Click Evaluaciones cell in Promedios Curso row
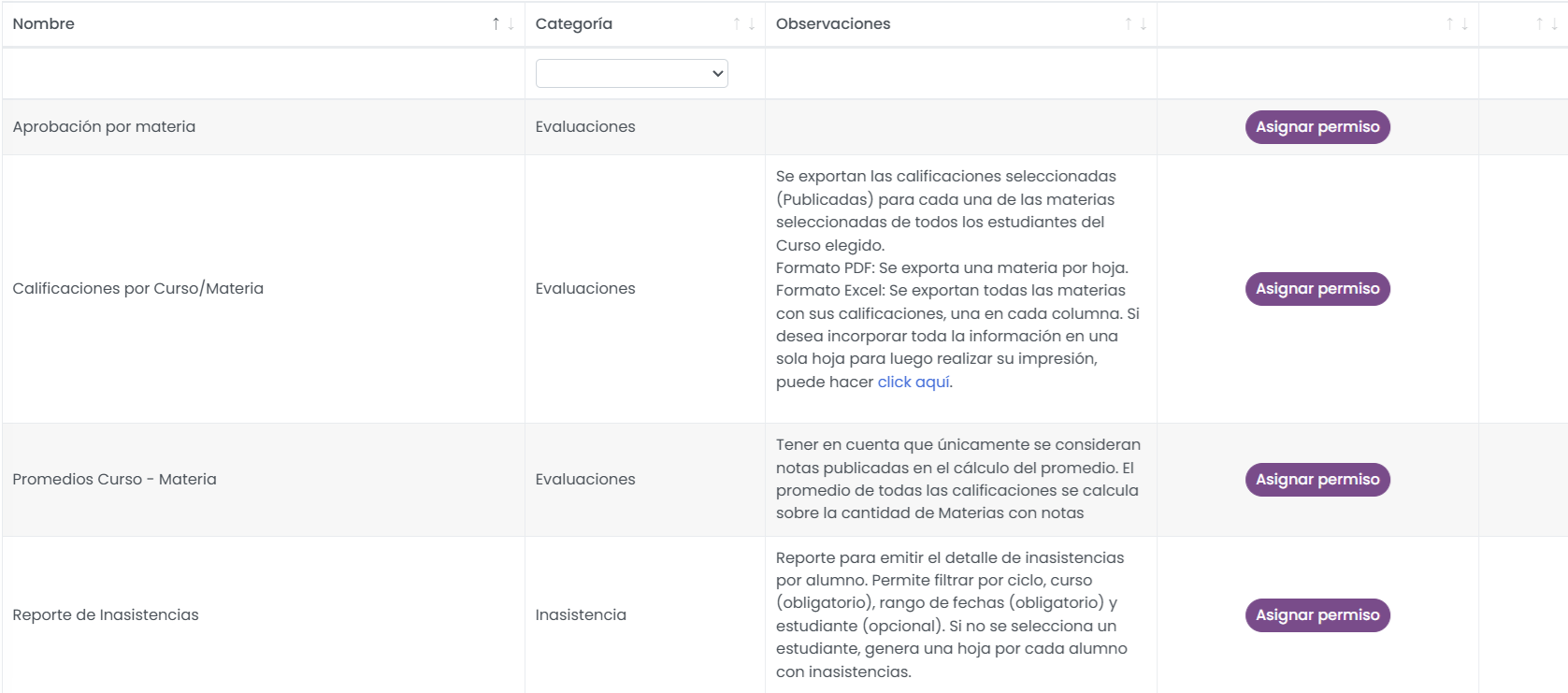This screenshot has height=693, width=1568. [645, 480]
